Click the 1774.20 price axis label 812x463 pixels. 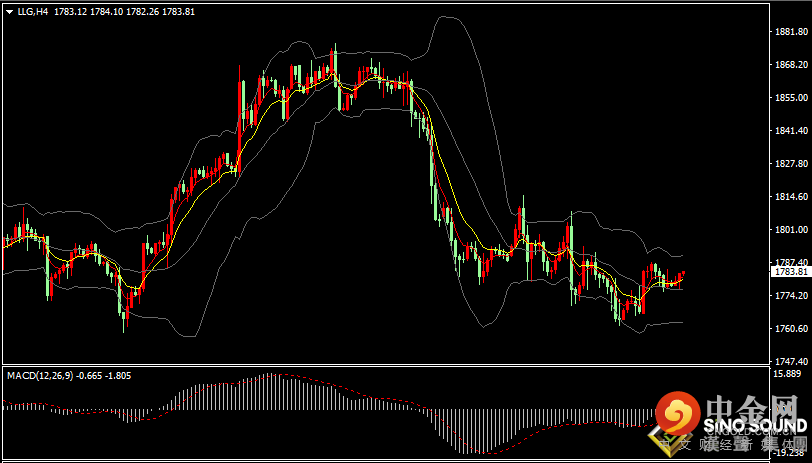coord(791,296)
